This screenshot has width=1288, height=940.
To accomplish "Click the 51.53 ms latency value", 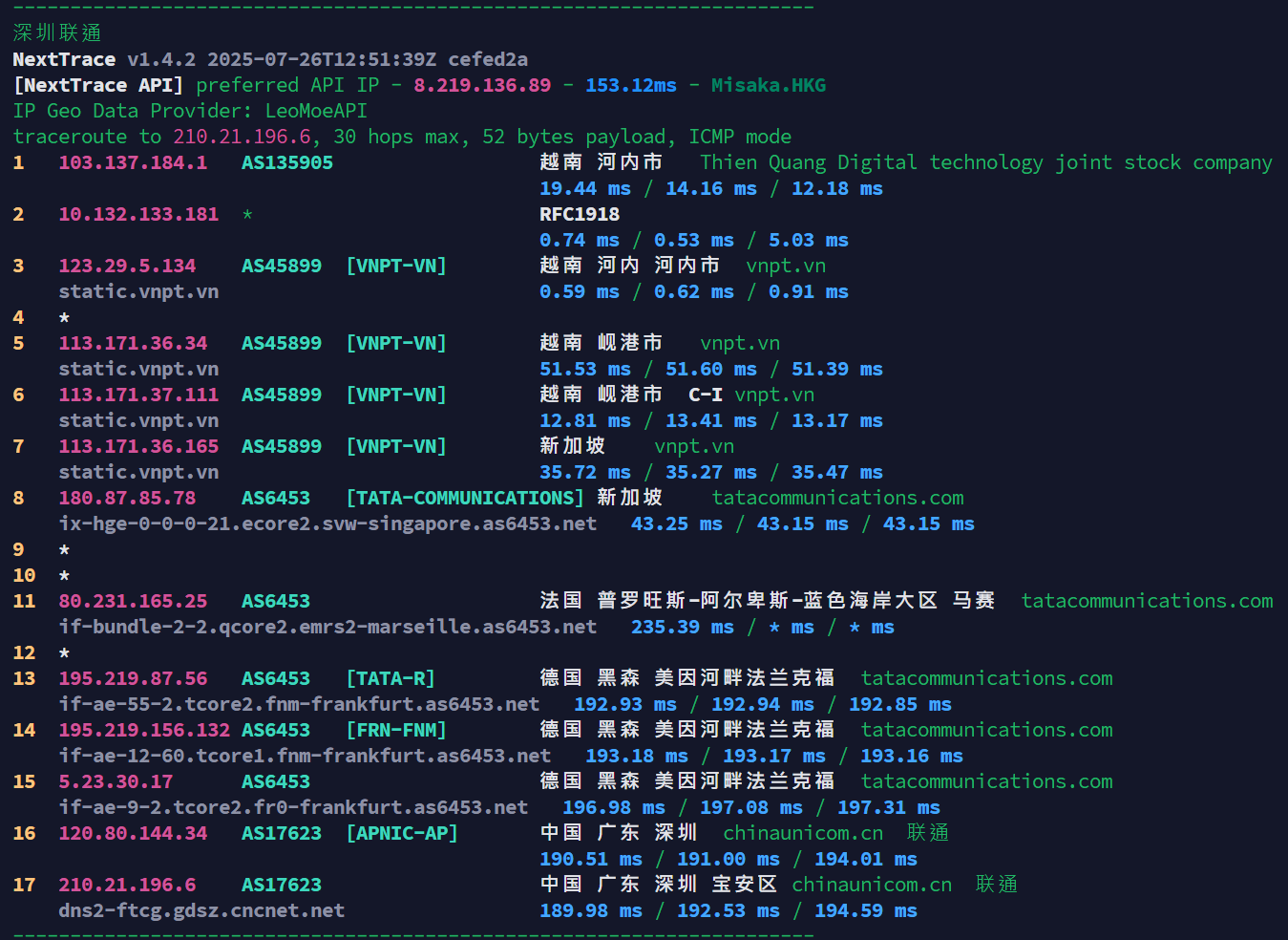I will tap(585, 369).
